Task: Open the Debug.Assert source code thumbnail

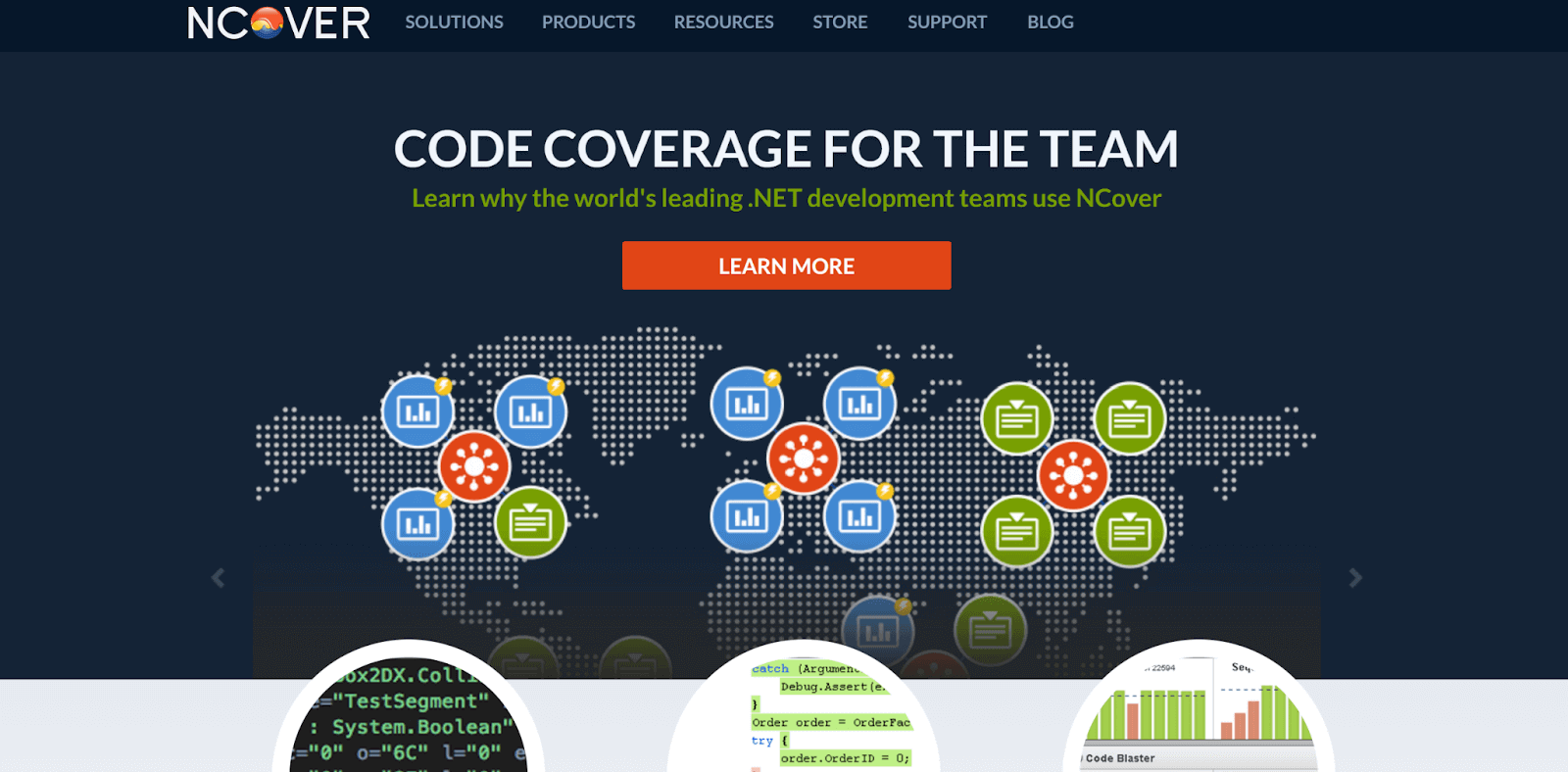Action: [804, 707]
